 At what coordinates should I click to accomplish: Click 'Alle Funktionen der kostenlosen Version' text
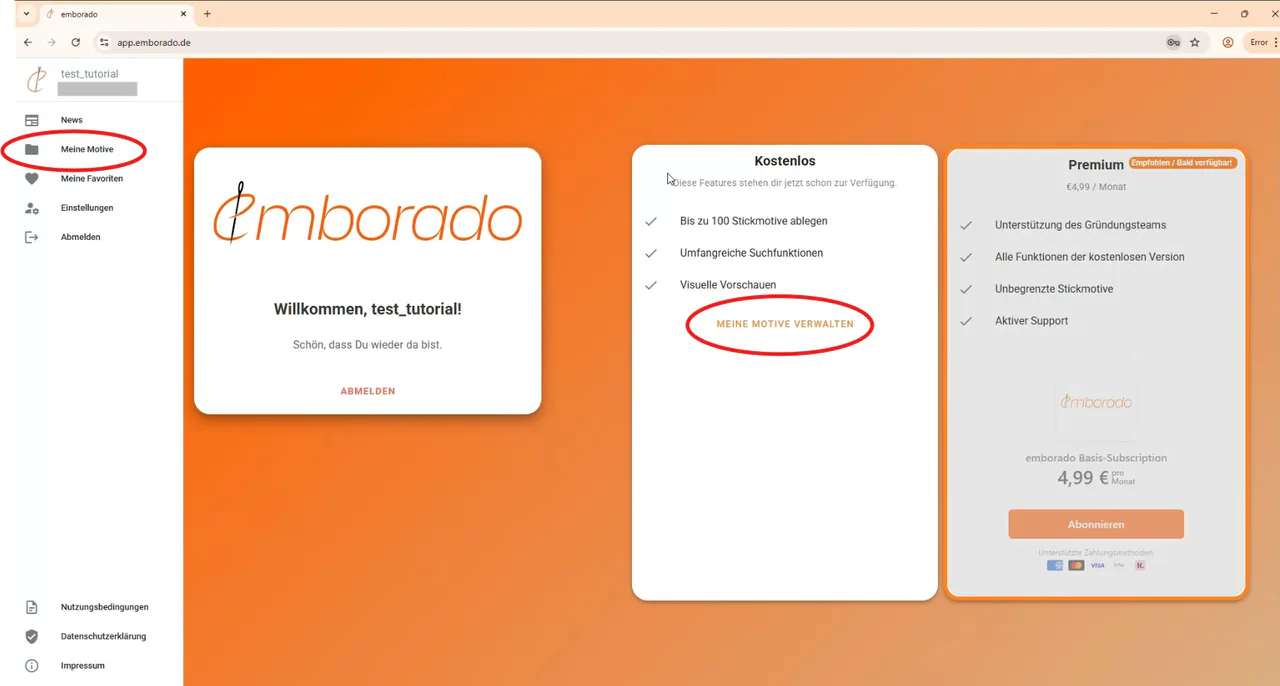[x=1089, y=257]
